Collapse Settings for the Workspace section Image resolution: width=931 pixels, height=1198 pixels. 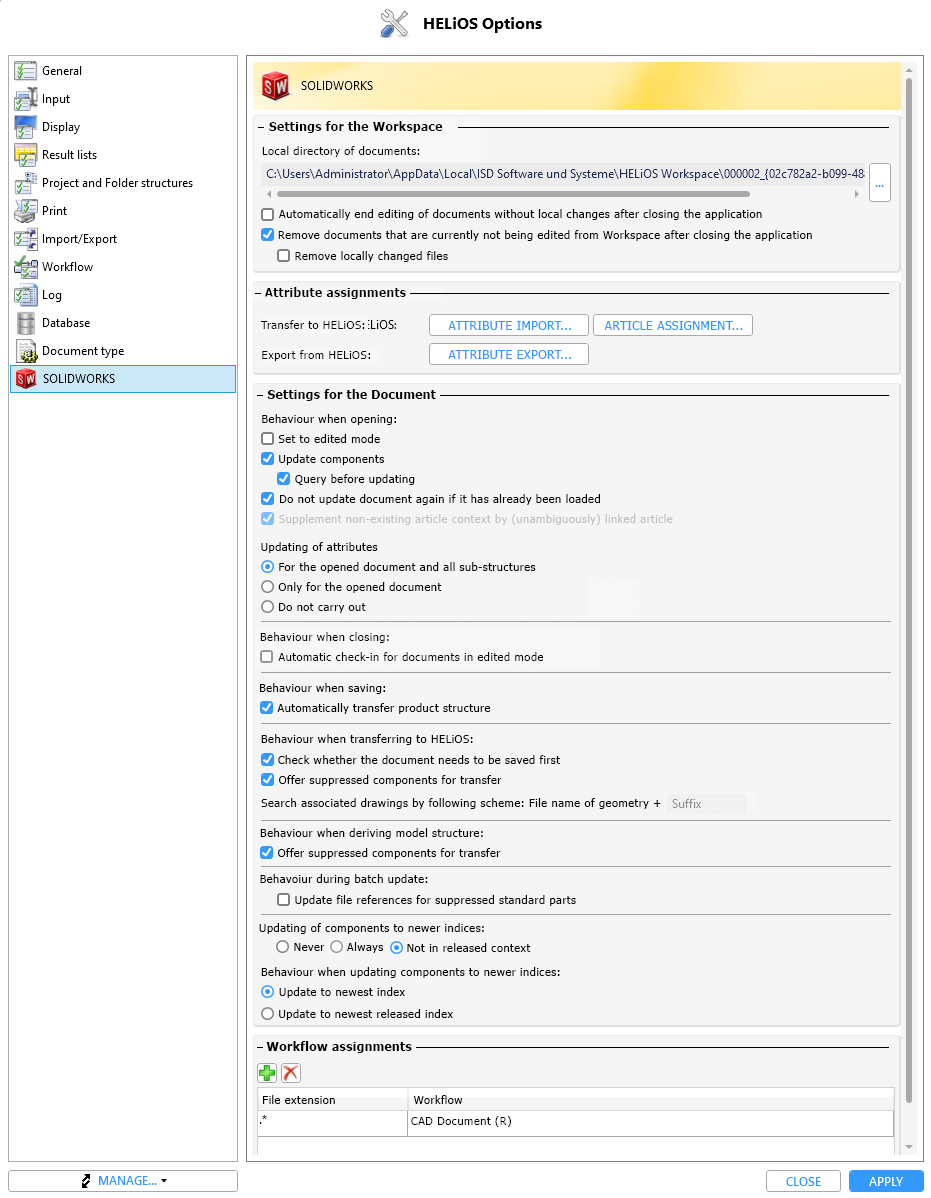tap(260, 127)
